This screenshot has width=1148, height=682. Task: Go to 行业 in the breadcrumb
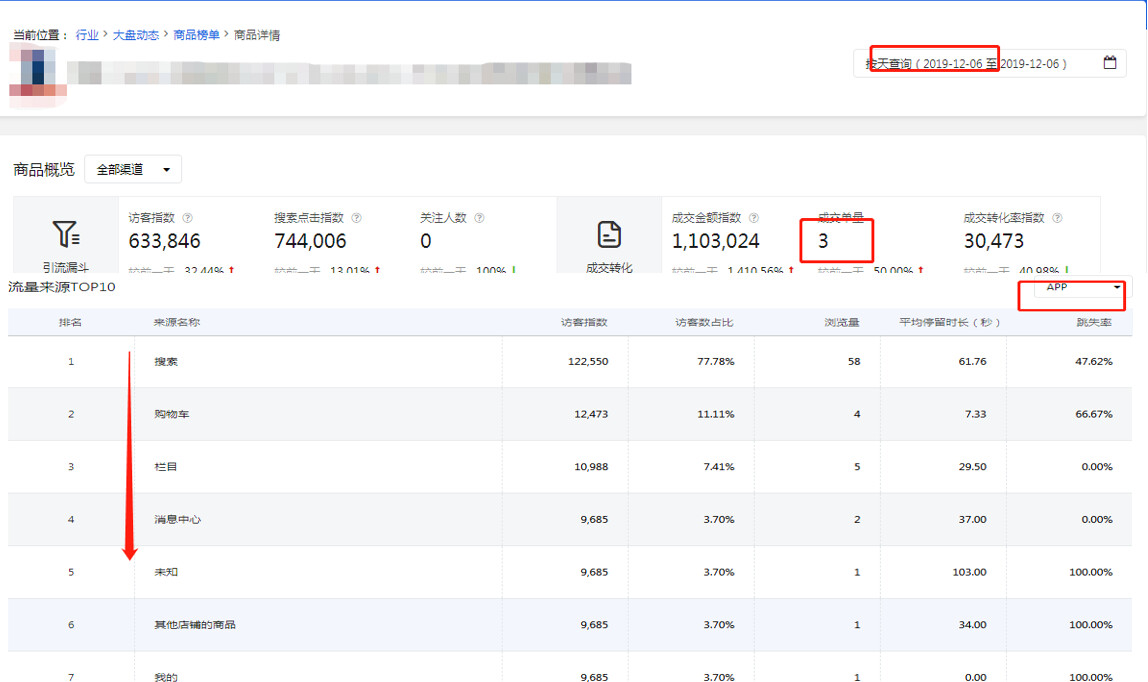pos(87,35)
